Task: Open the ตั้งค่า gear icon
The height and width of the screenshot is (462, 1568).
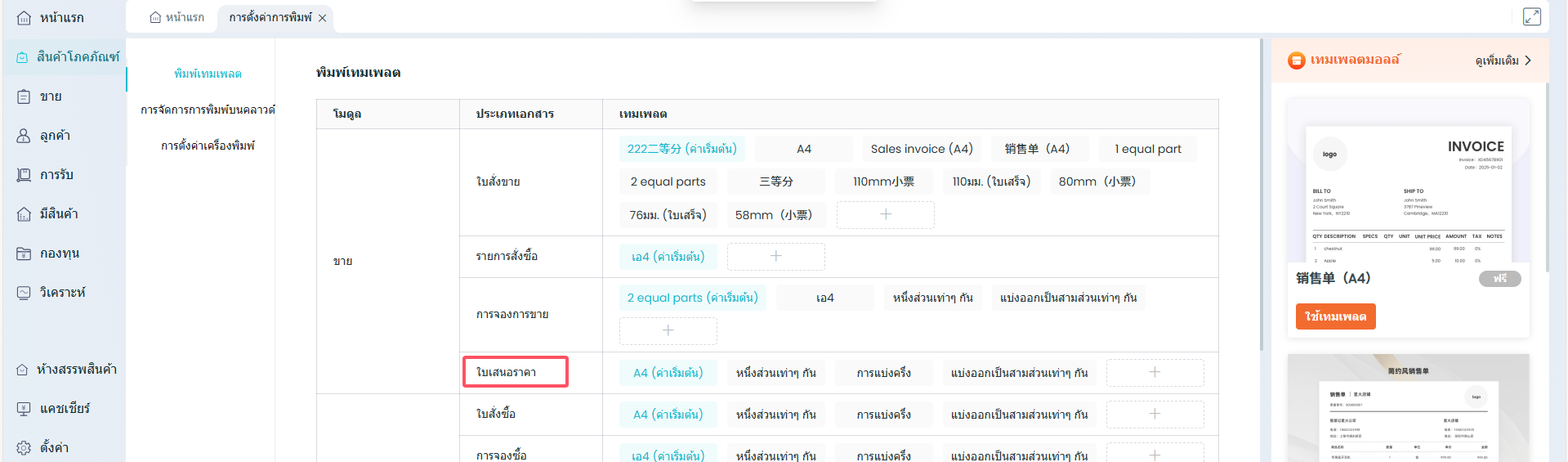Action: [24, 448]
